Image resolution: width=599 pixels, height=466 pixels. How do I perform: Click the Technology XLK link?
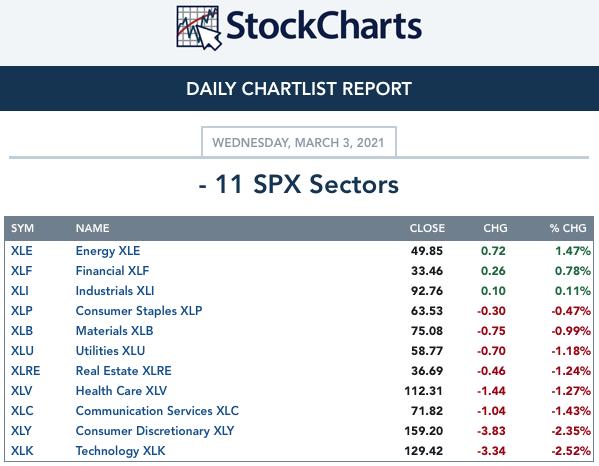(x=120, y=451)
